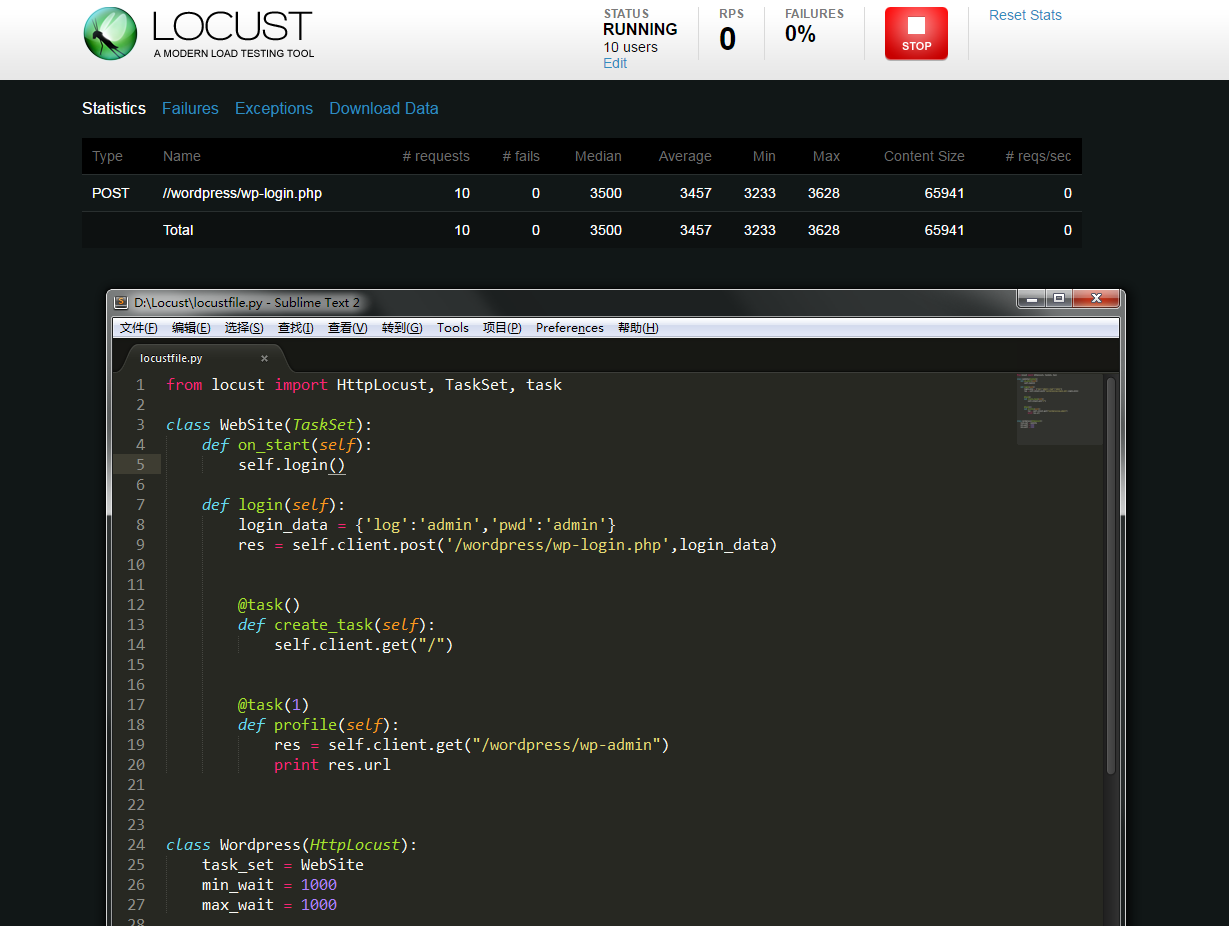
Task: Sort by the Median column header
Action: click(598, 156)
